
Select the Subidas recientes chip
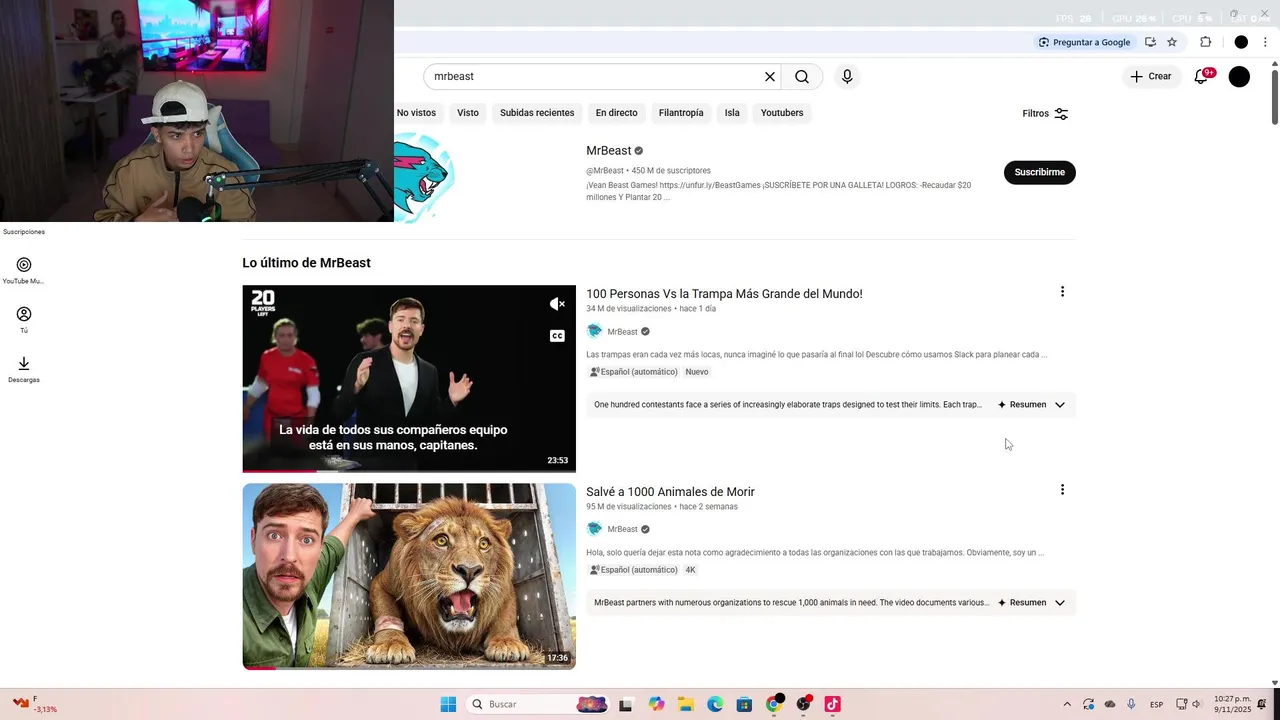[x=537, y=113]
